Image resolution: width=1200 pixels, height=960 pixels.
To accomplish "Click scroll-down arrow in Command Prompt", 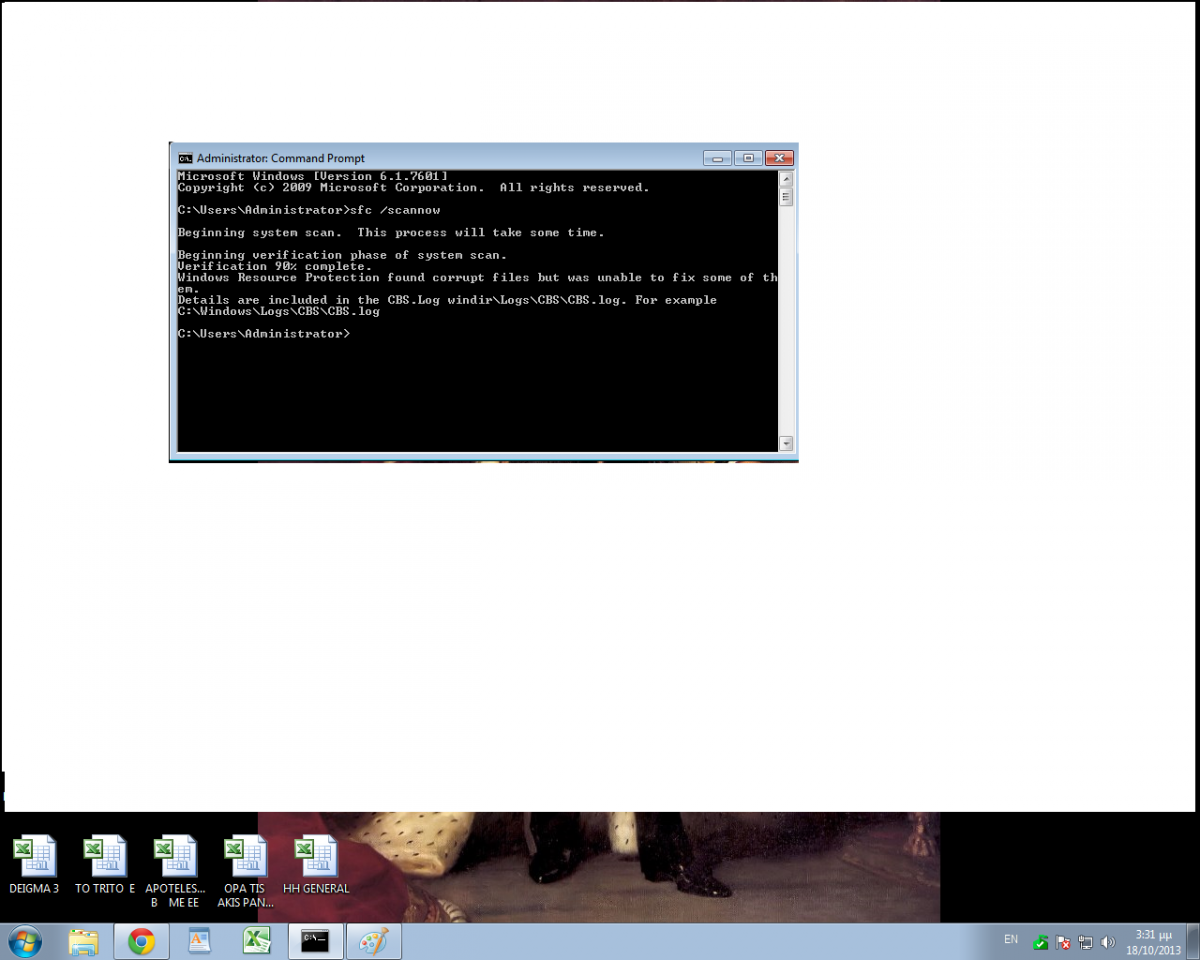I will (x=786, y=443).
